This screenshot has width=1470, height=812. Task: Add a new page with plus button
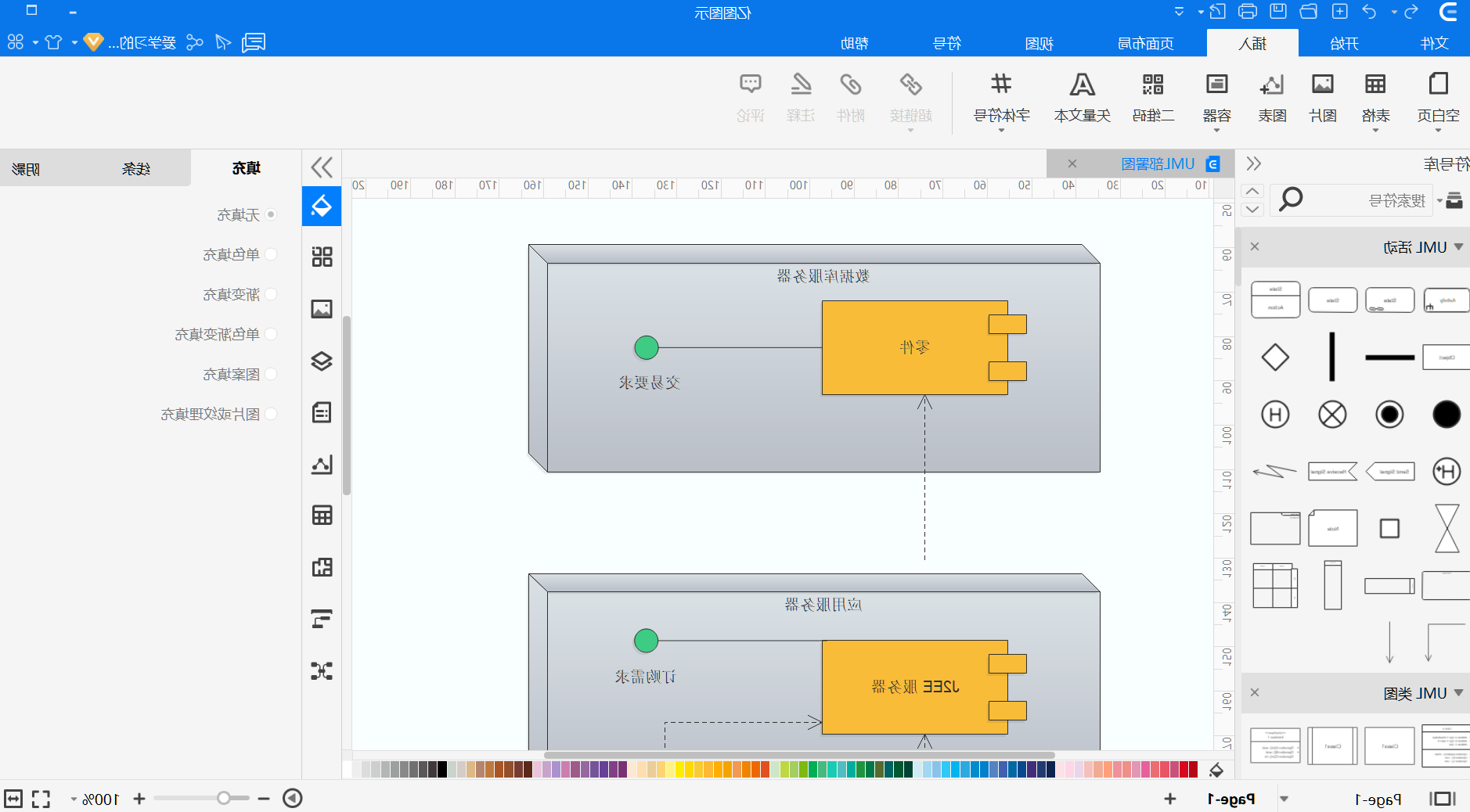pos(1169,799)
